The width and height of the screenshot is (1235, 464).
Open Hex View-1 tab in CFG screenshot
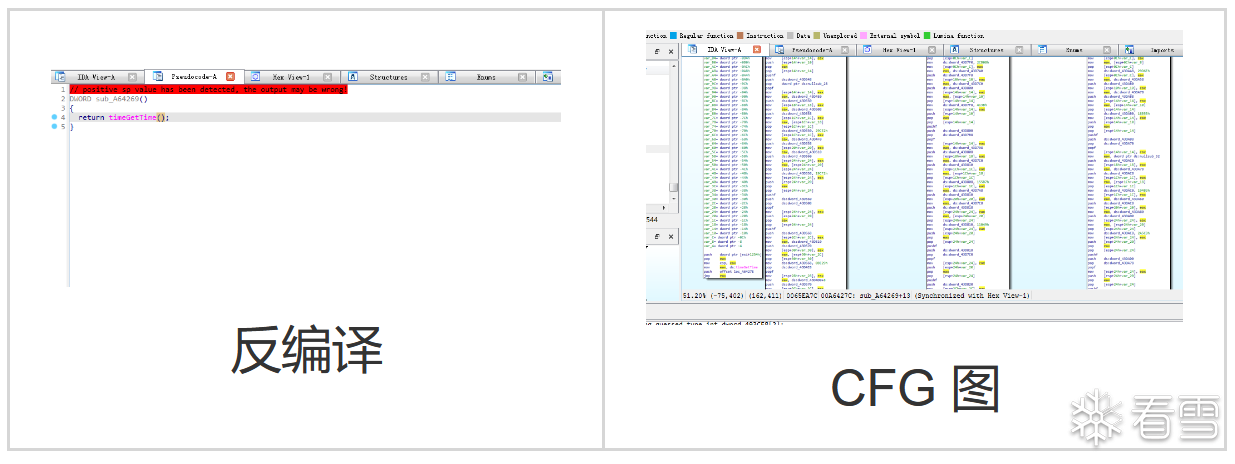pyautogui.click(x=899, y=49)
